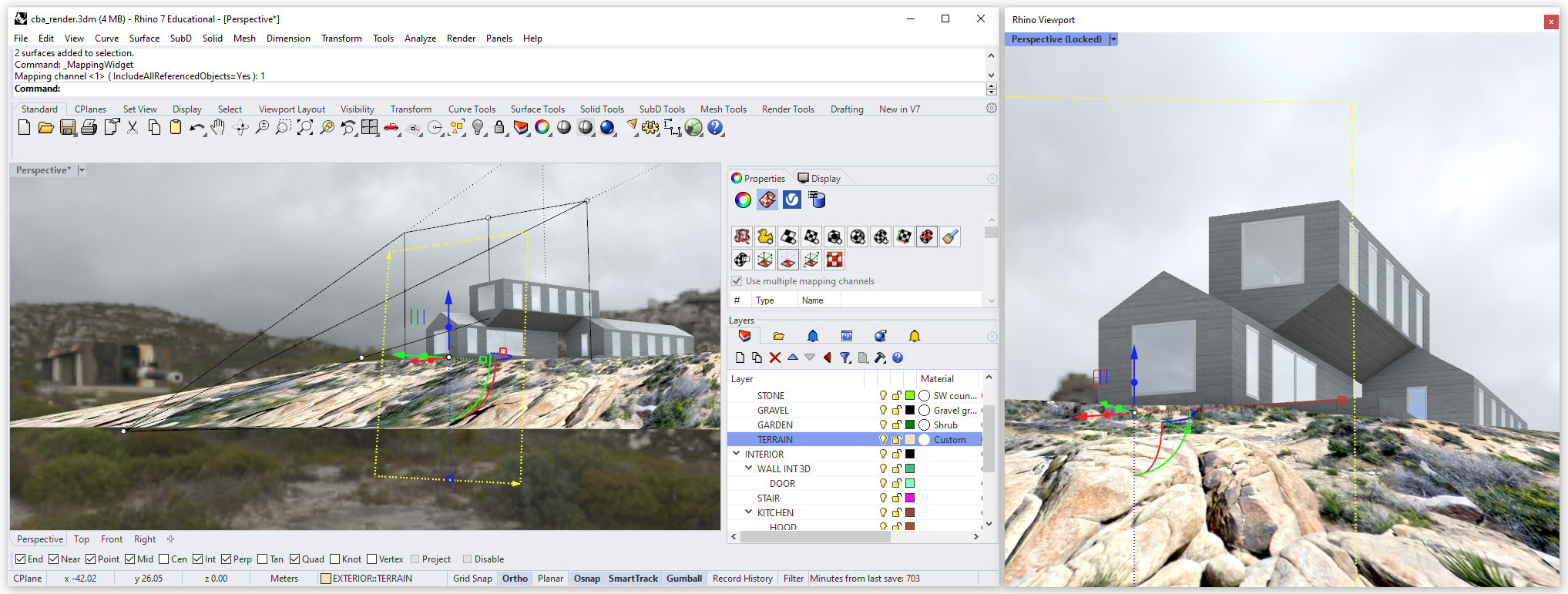Disable the Quad osnap checkbox
The image size is (1568, 594).
[295, 559]
